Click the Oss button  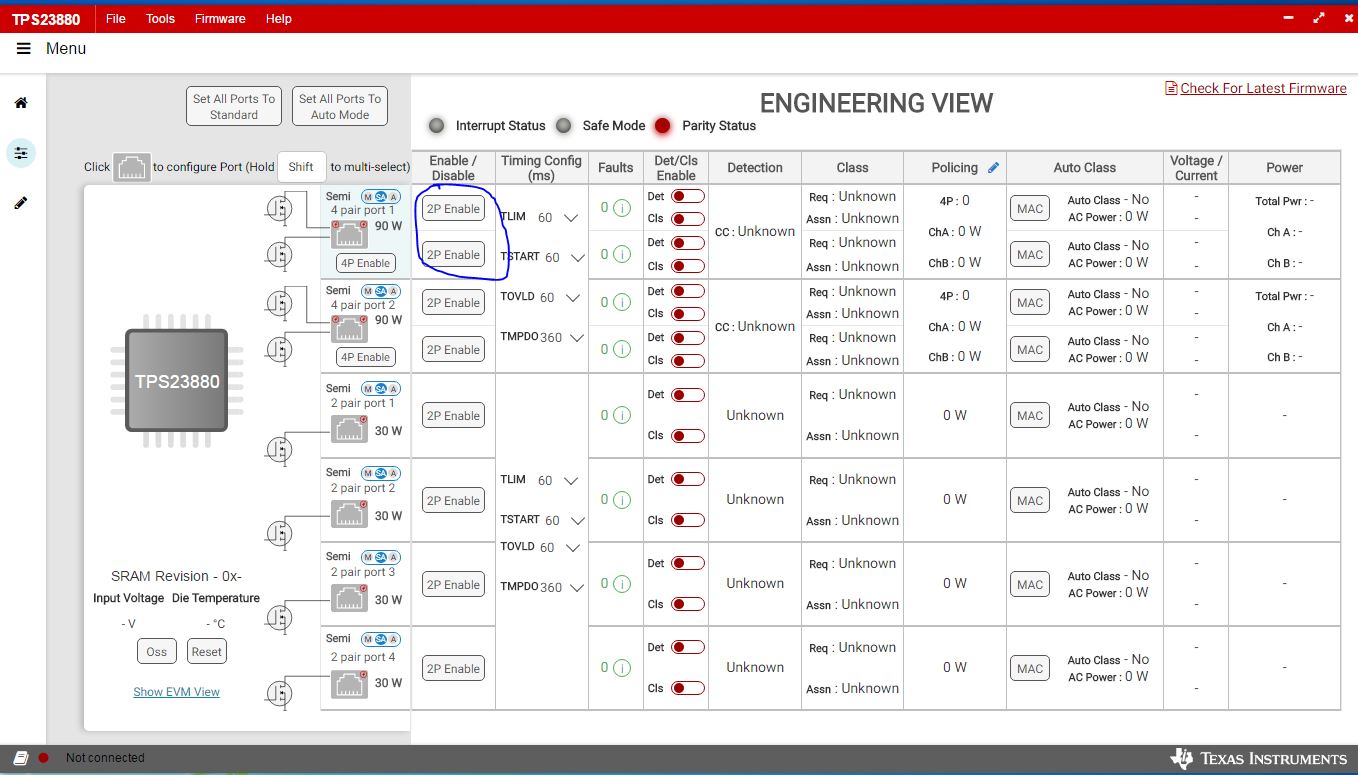click(x=157, y=651)
